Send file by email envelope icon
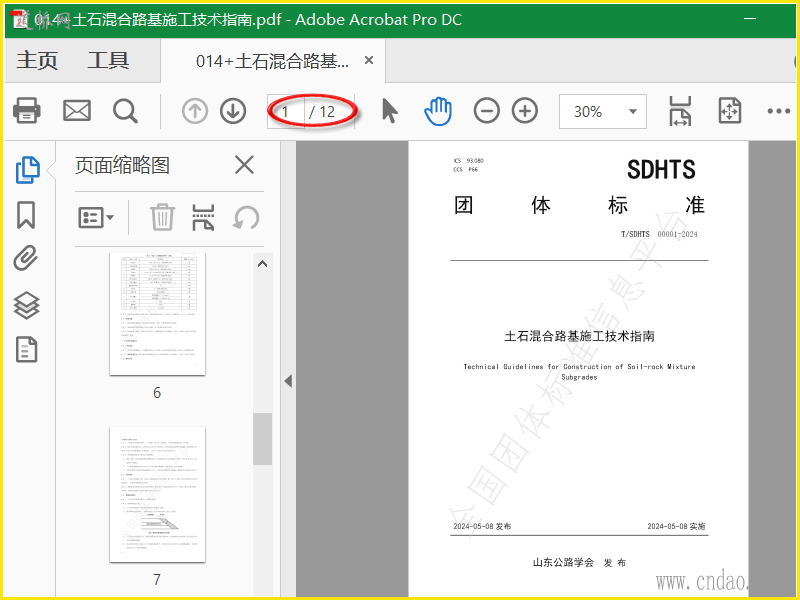800x600 pixels. [77, 110]
